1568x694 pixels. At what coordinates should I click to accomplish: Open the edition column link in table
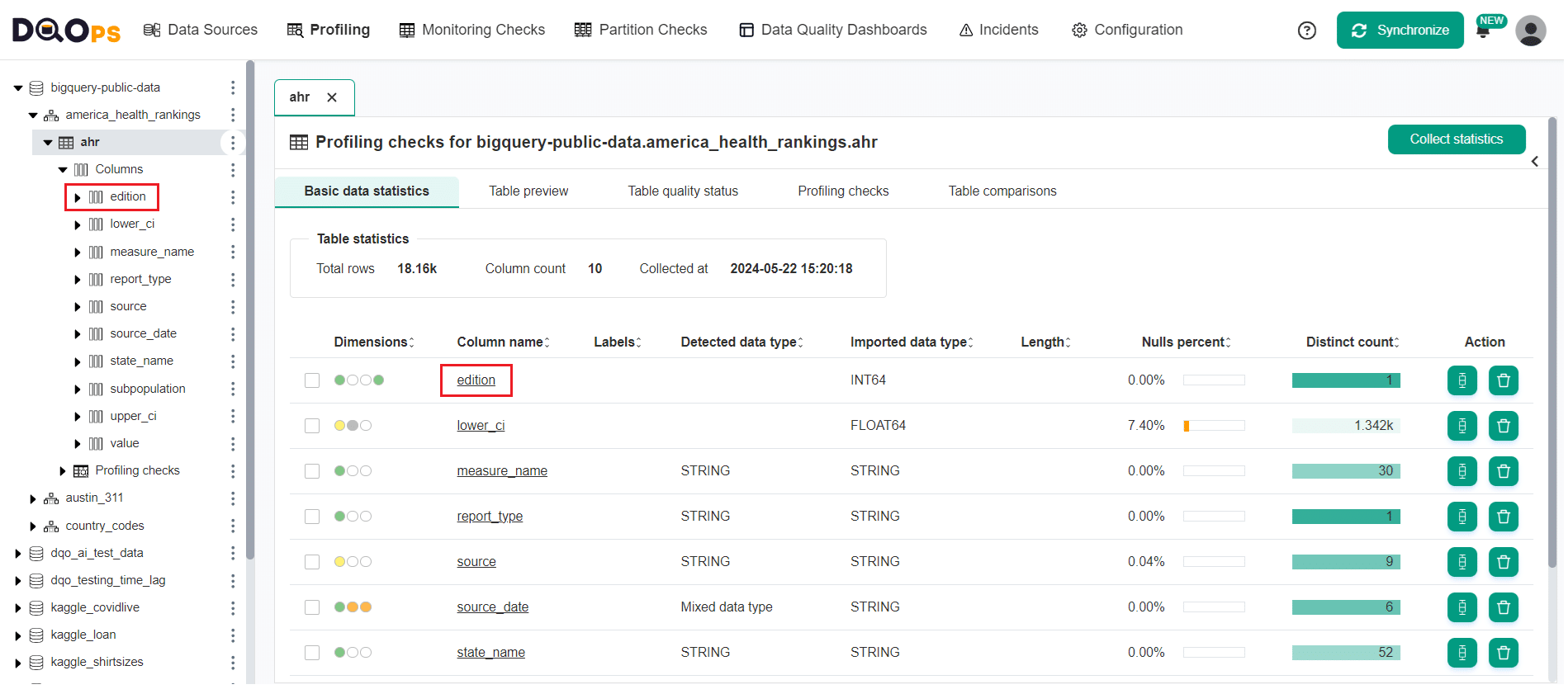click(x=476, y=380)
